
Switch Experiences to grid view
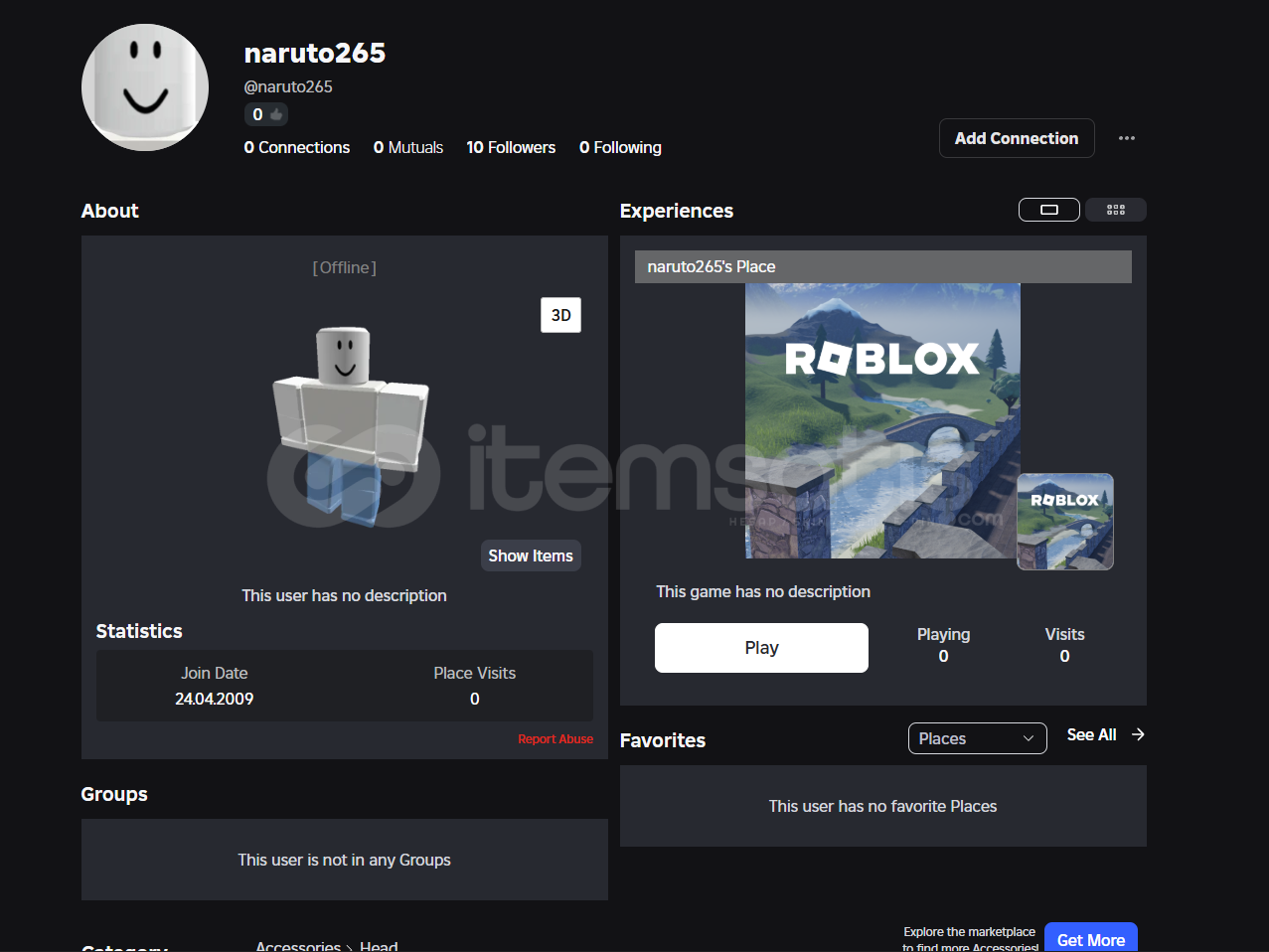(1116, 210)
